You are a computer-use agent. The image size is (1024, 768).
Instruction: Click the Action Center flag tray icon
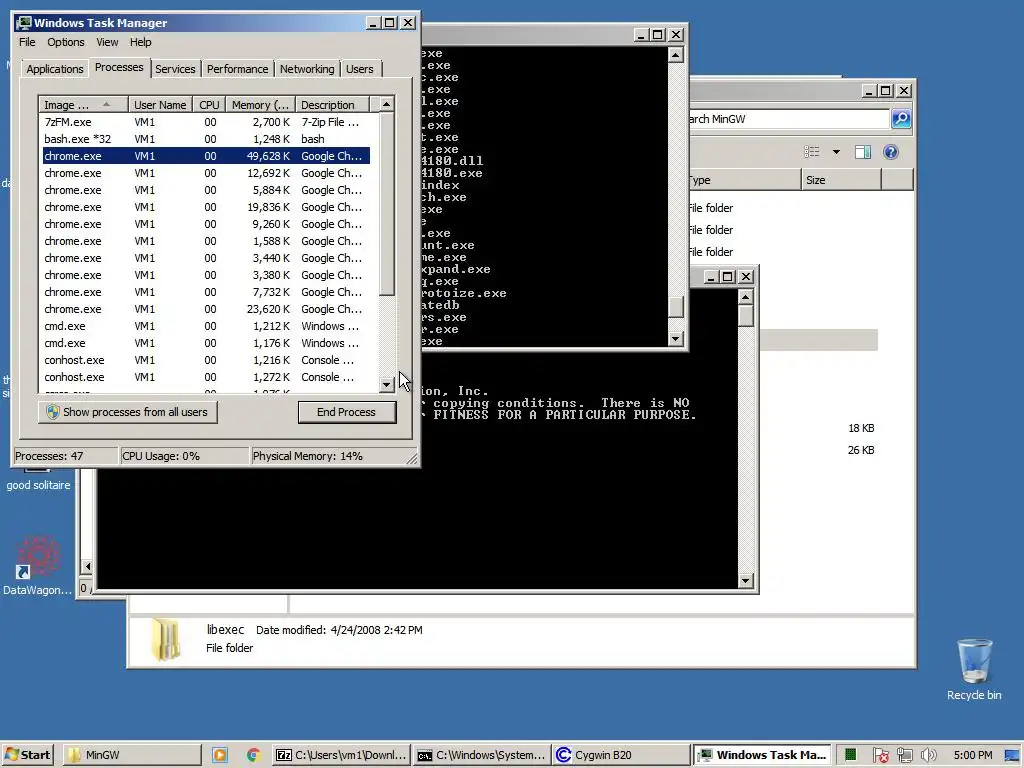click(x=880, y=755)
